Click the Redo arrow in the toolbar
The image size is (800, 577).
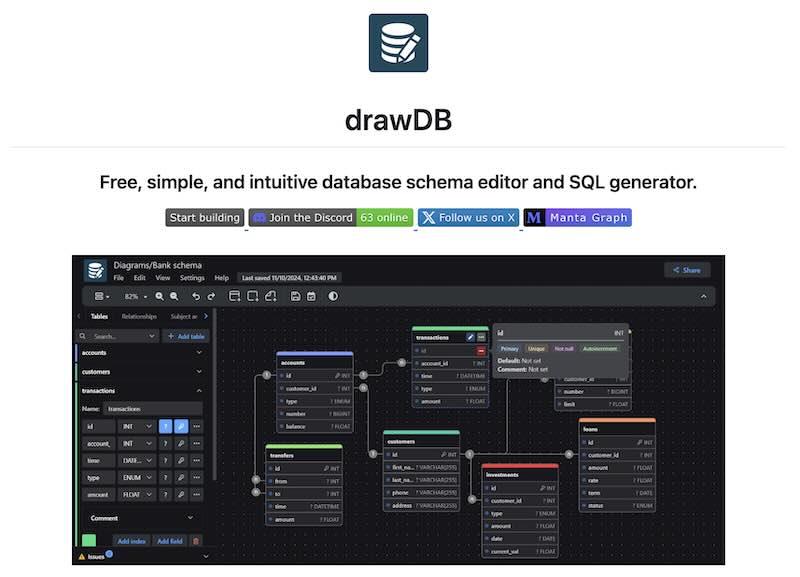[x=212, y=297]
